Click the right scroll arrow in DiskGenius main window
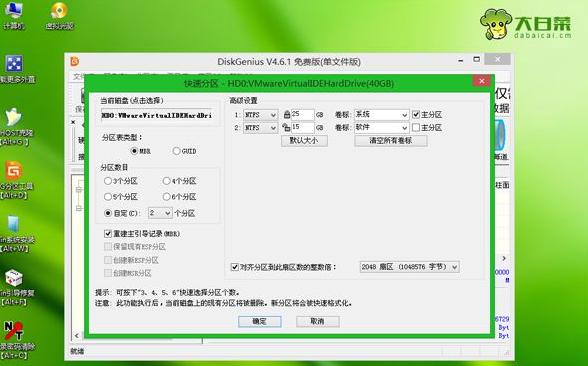This screenshot has width=588, height=366. pyautogui.click(x=504, y=258)
